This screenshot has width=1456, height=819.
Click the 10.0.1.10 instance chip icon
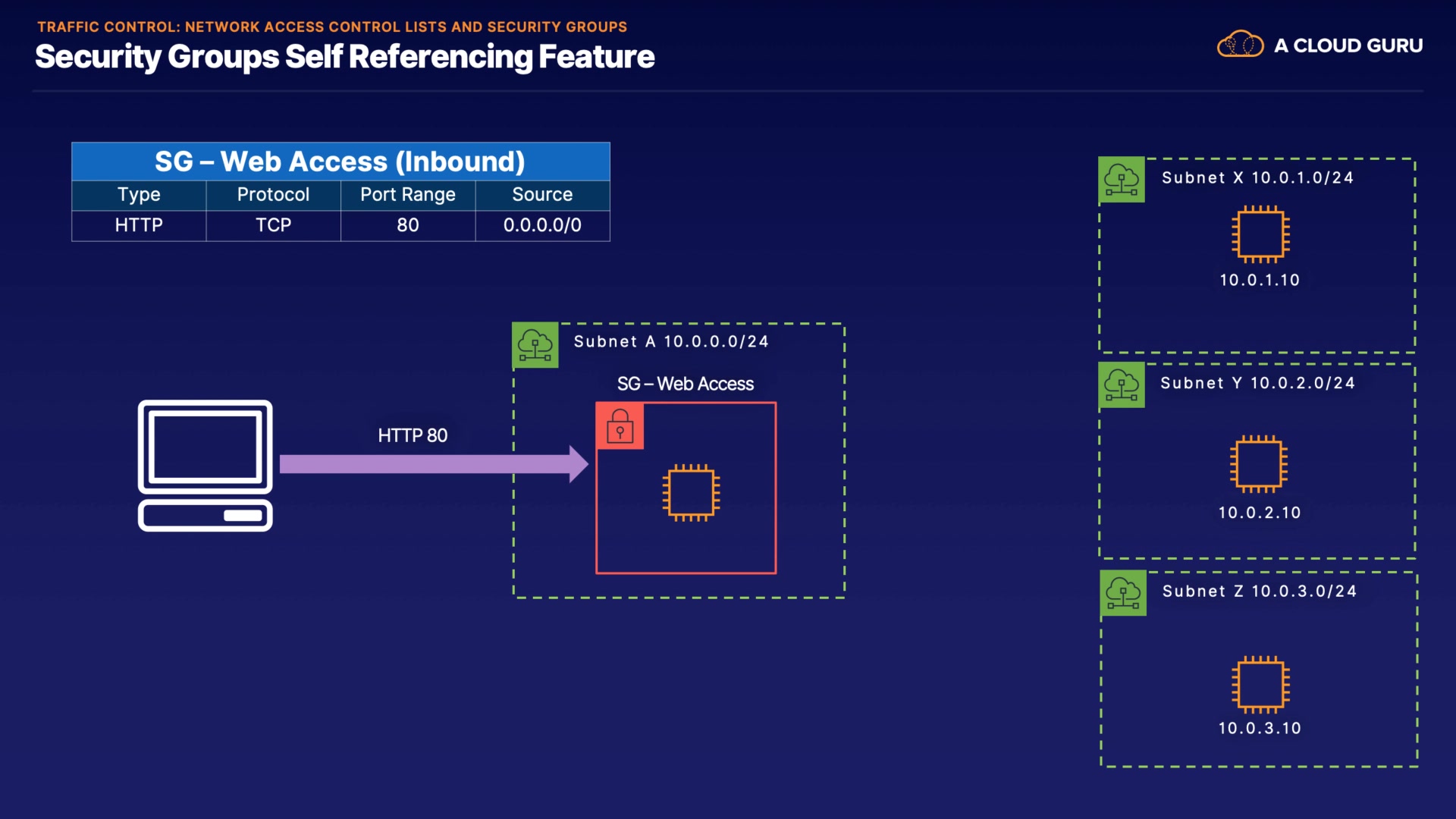1260,234
